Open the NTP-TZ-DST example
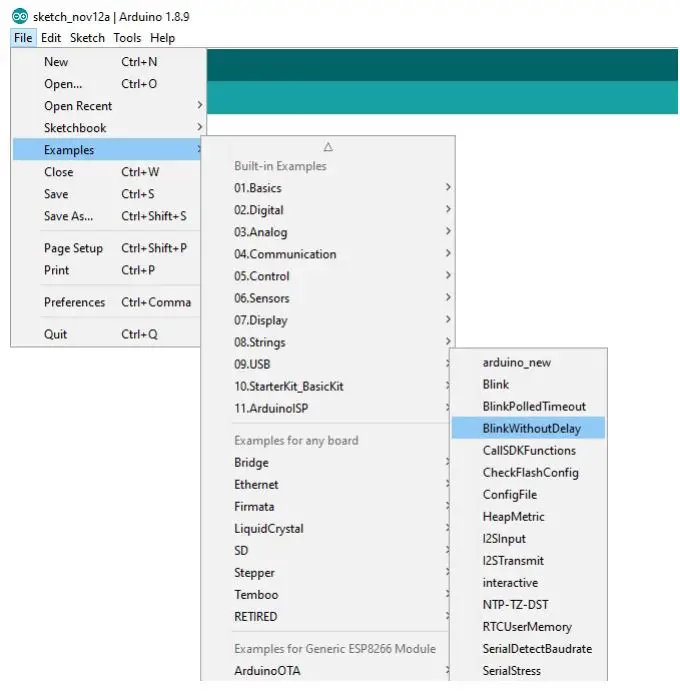The width and height of the screenshot is (680, 693). tap(528, 605)
